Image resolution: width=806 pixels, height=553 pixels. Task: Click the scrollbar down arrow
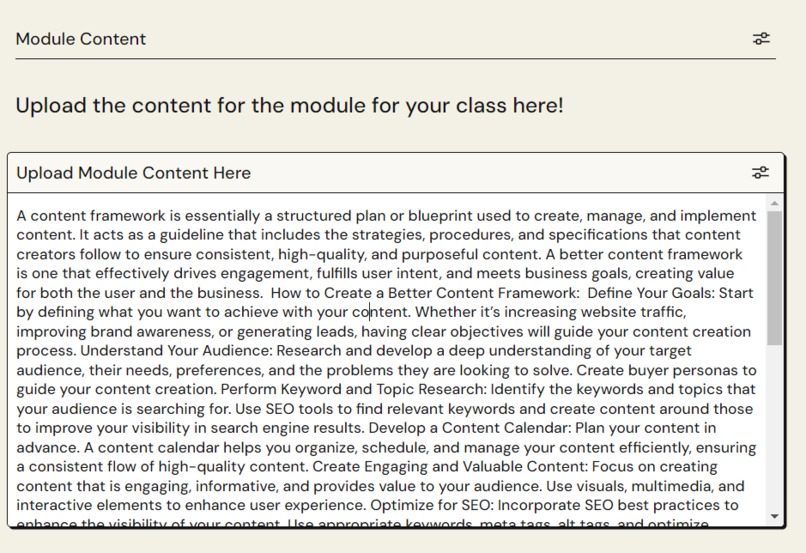(774, 516)
